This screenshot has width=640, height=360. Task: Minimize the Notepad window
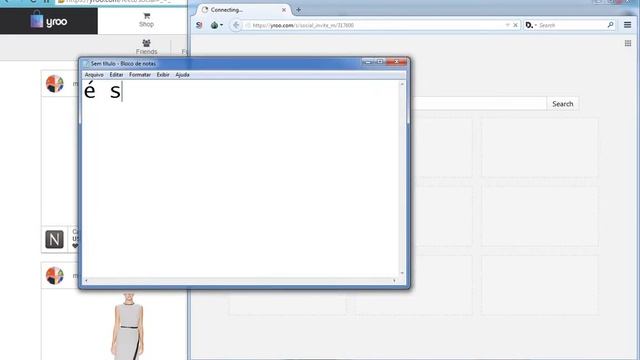[368, 62]
